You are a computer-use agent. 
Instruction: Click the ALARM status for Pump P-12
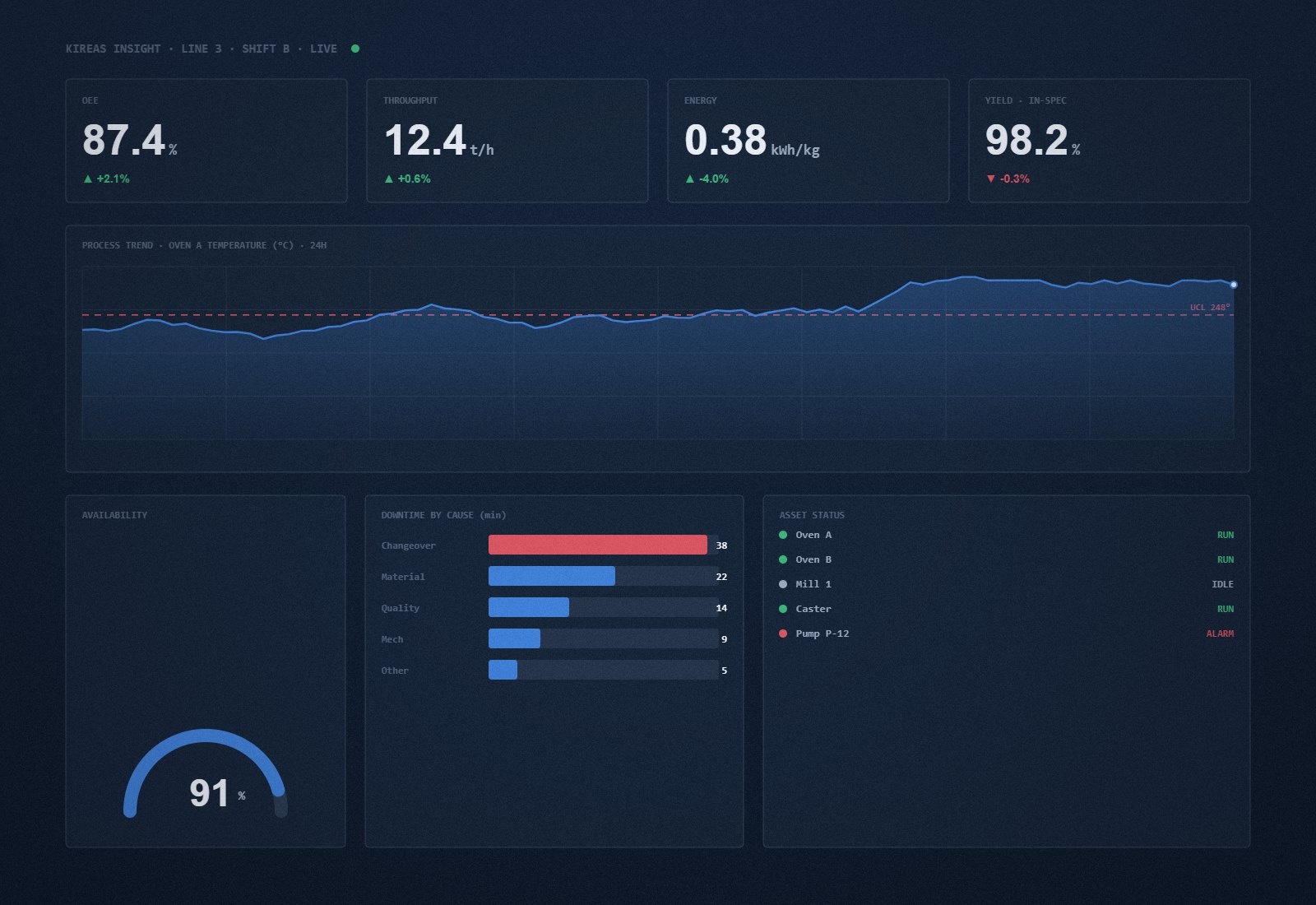point(1220,633)
